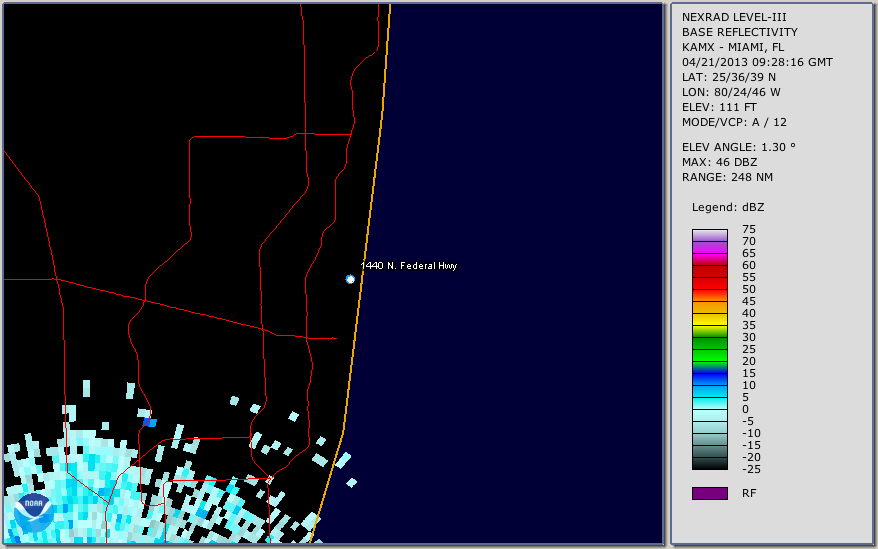Click the RF legend label

pyautogui.click(x=749, y=493)
